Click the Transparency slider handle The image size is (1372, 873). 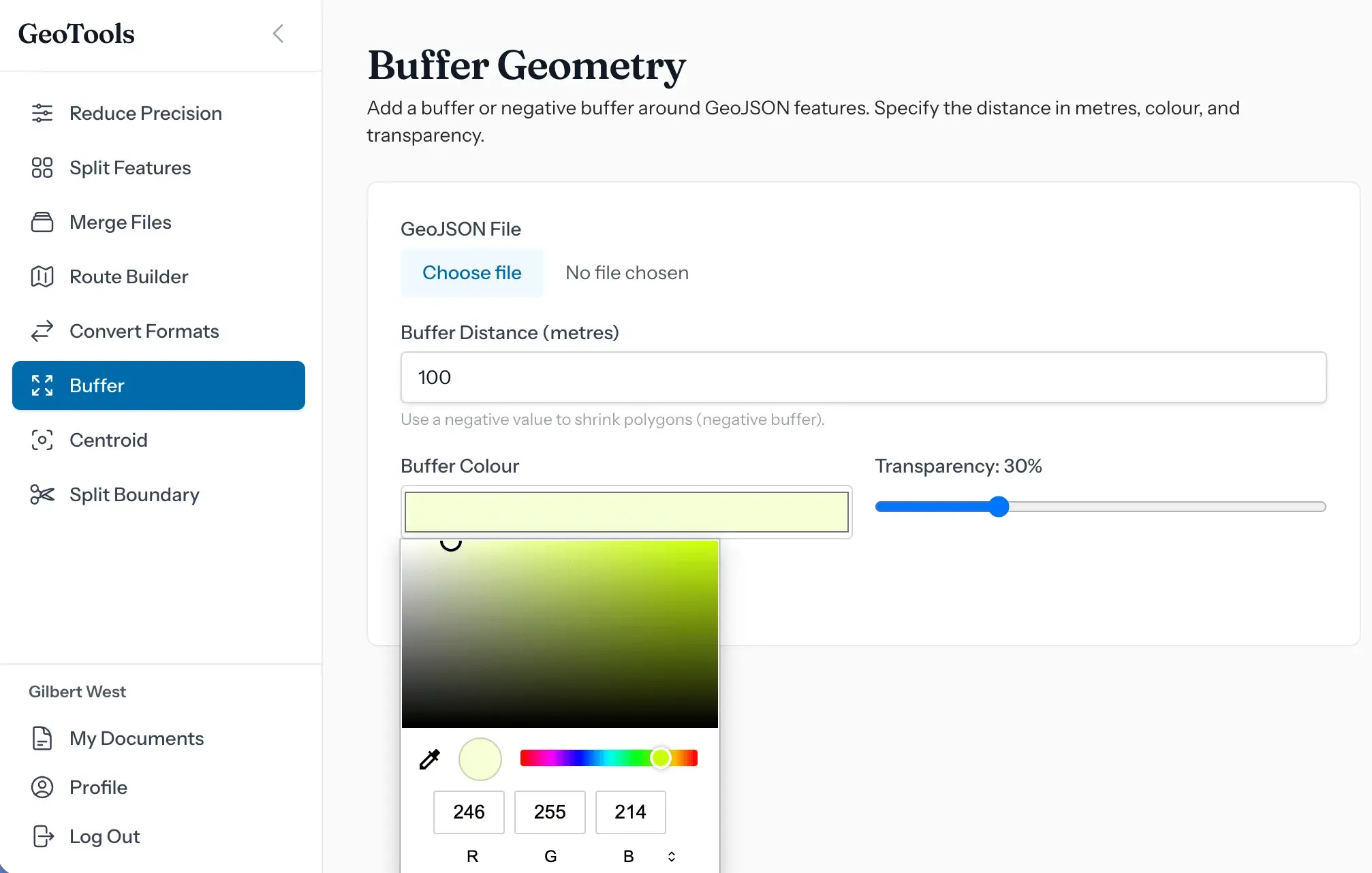pyautogui.click(x=999, y=507)
